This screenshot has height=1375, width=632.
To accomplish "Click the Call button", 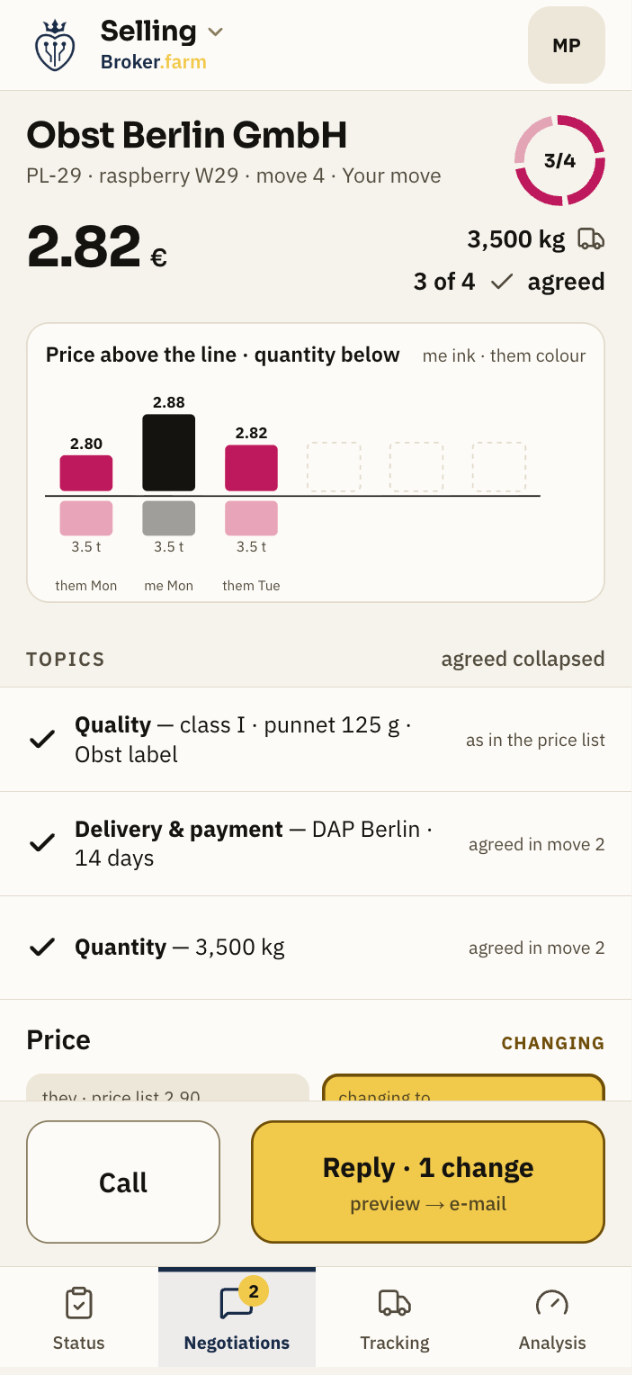I will [x=123, y=1182].
